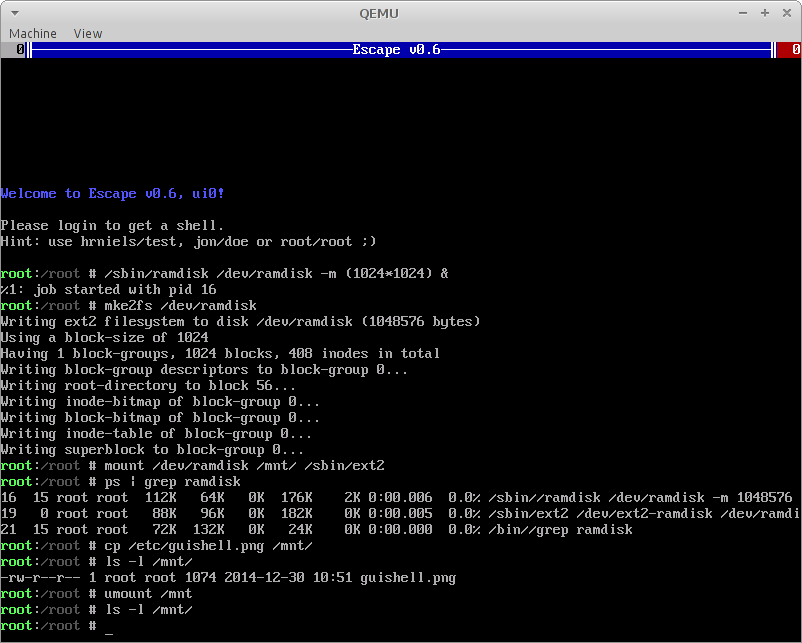Click 'Writing block-bitmap of block-group 0...' line
This screenshot has height=643, width=802.
(160, 418)
